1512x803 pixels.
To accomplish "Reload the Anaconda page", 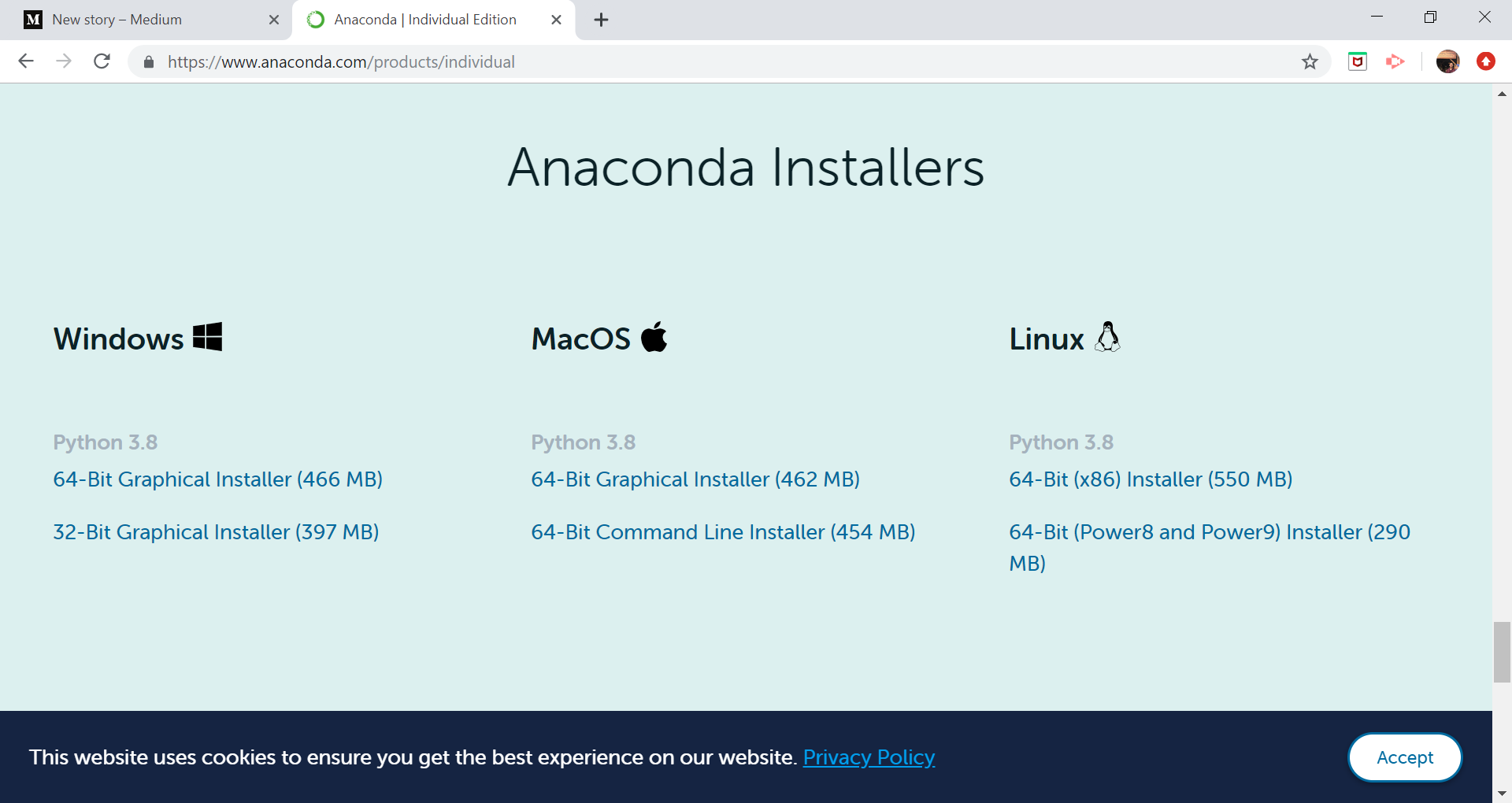I will coord(102,61).
